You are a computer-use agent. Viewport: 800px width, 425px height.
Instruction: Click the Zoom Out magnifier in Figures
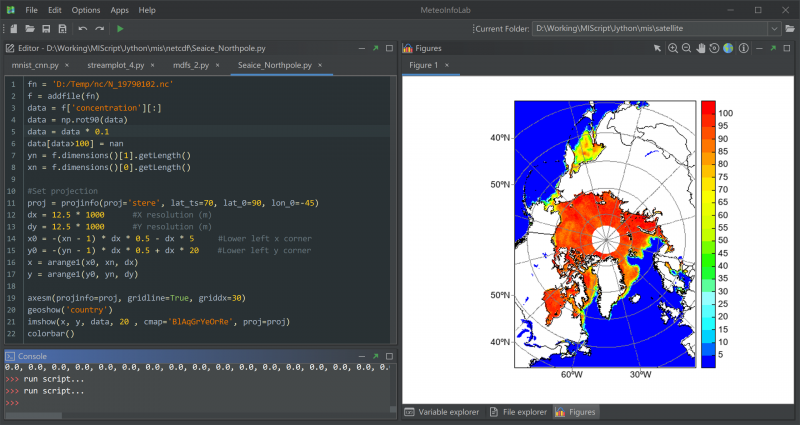tap(686, 48)
